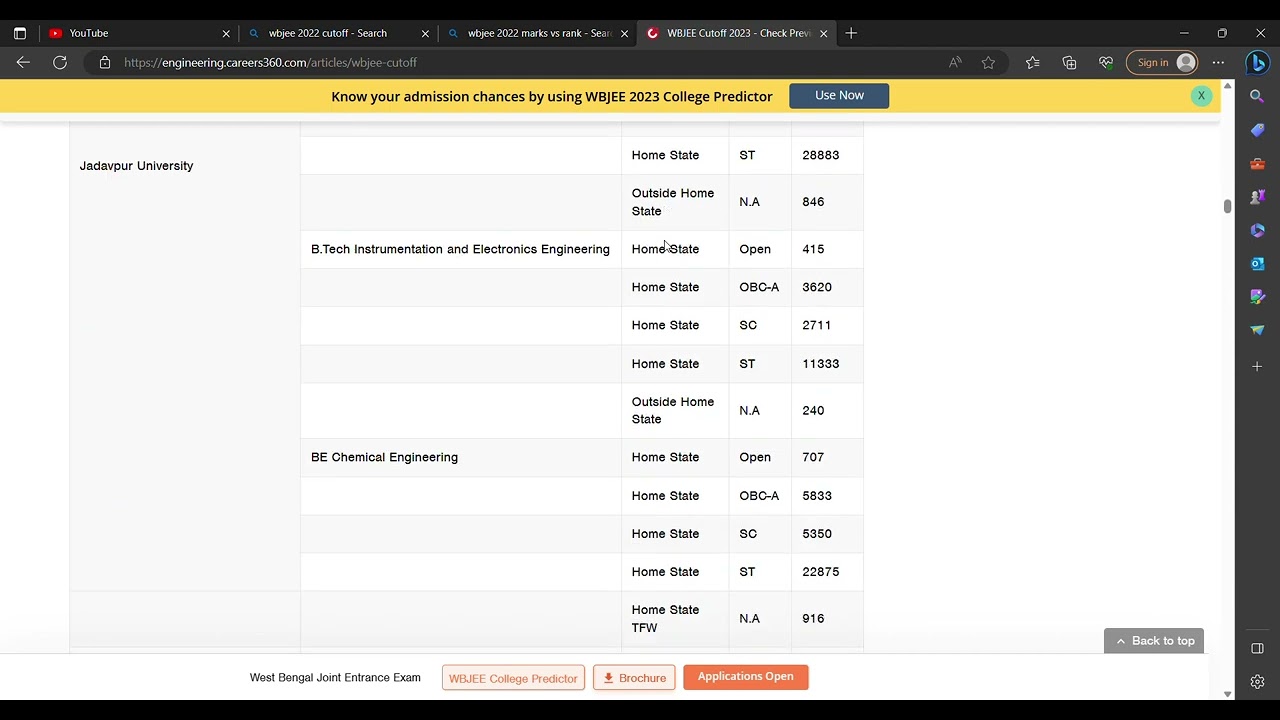Open the Bing chat sidebar icon
The image size is (1280, 720).
pyautogui.click(x=1258, y=62)
